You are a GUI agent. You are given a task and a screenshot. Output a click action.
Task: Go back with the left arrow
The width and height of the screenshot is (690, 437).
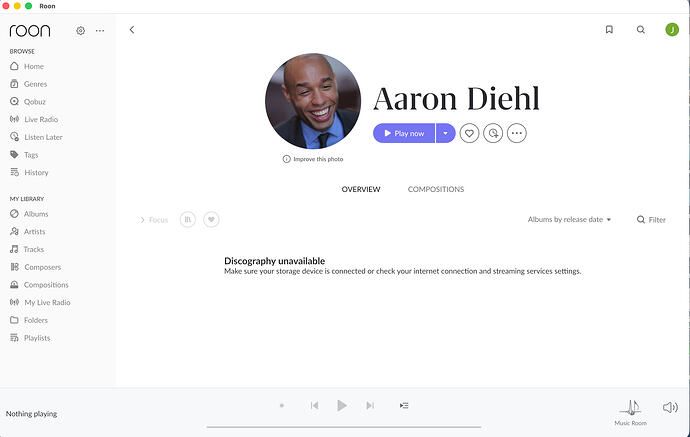click(132, 29)
